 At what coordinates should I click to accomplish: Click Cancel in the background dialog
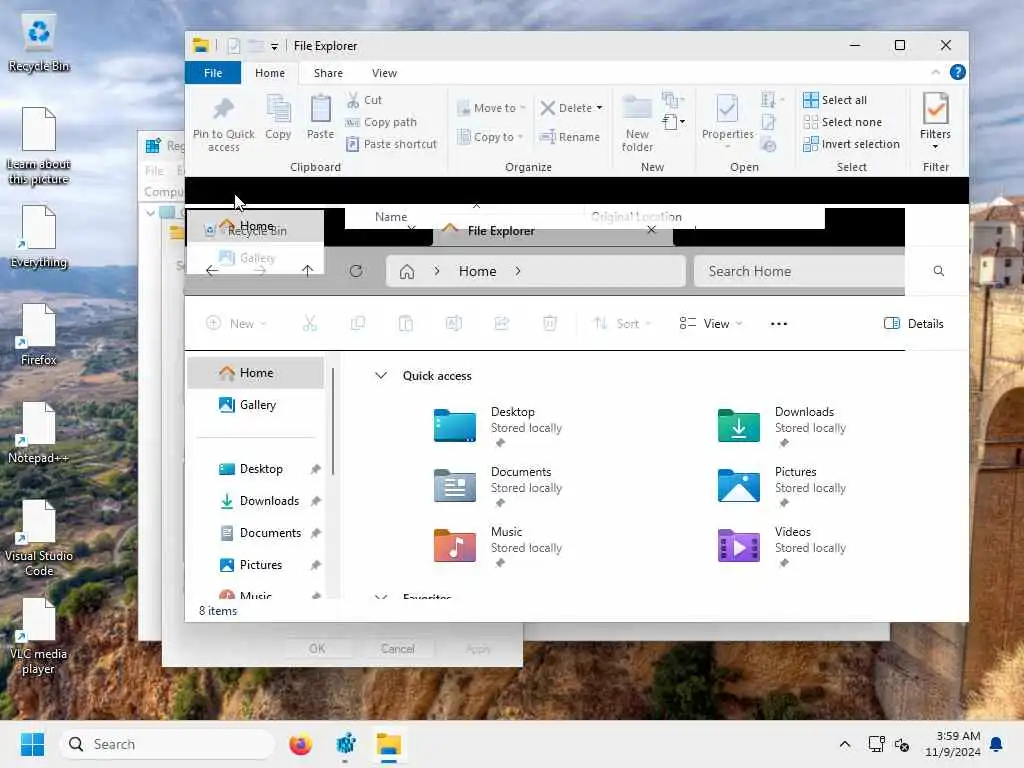[x=397, y=648]
